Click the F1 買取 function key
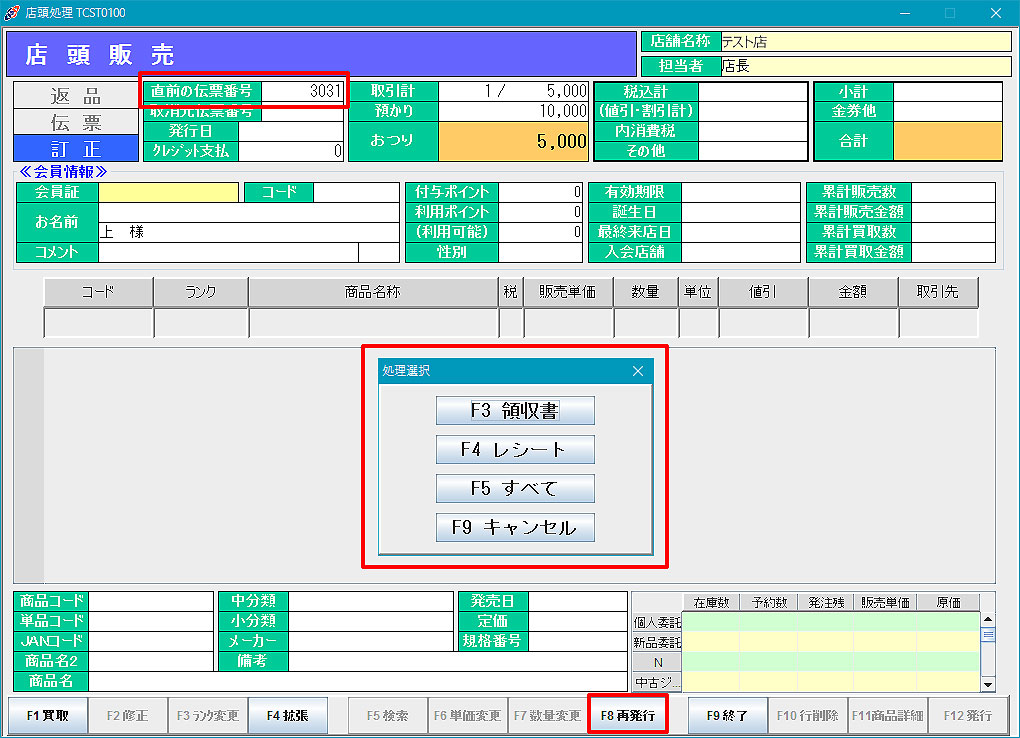Viewport: 1020px width, 738px height. pyautogui.click(x=48, y=716)
